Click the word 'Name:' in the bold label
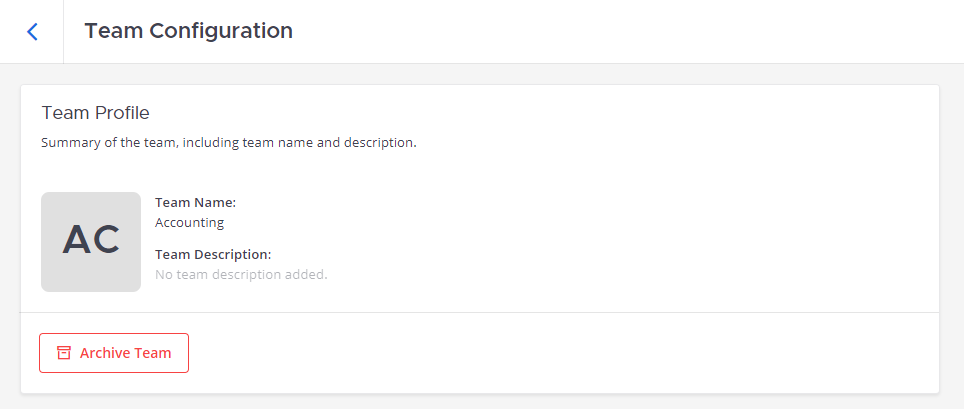 coord(216,203)
